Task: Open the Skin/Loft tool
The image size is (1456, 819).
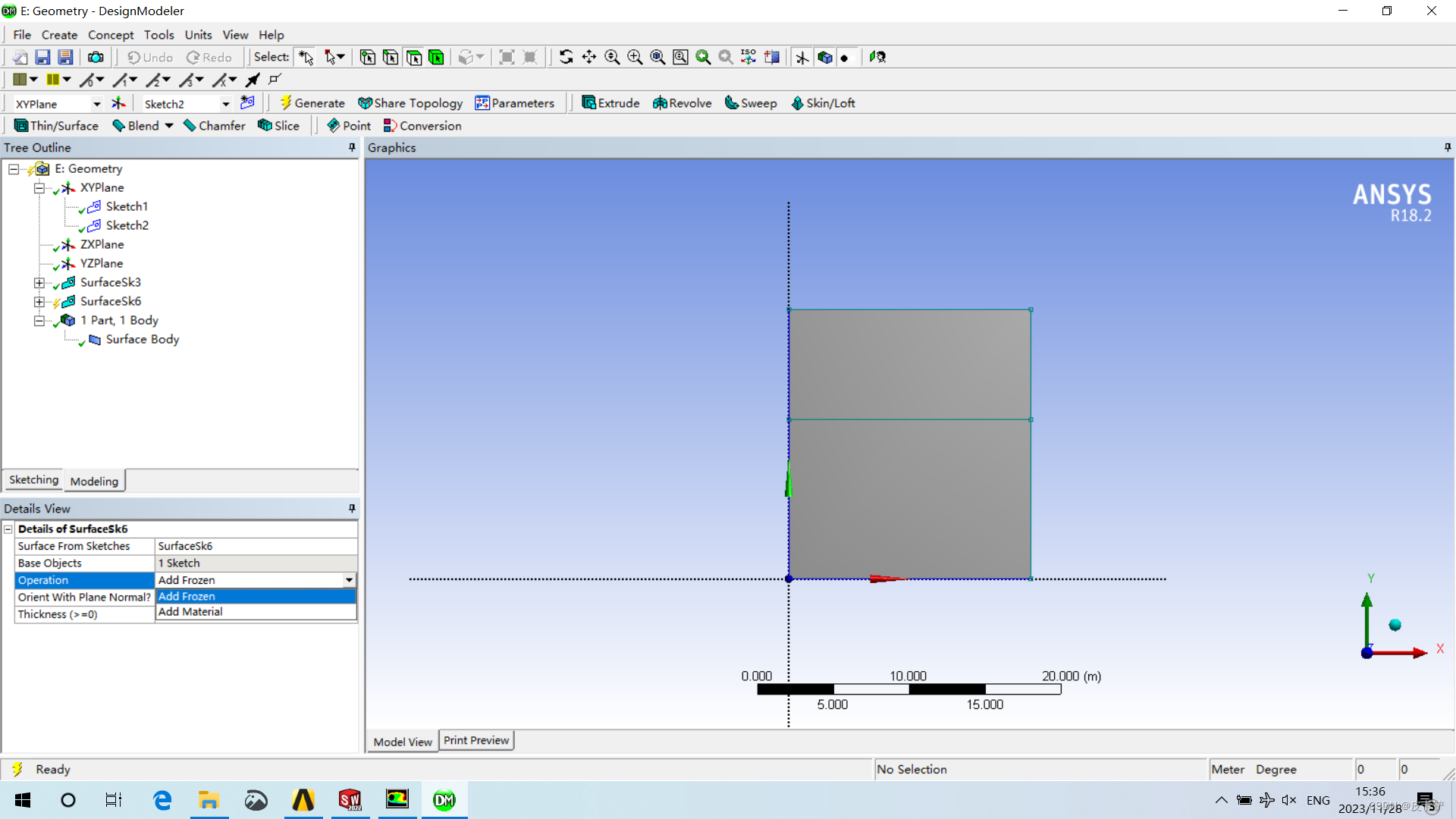Action: pos(823,102)
